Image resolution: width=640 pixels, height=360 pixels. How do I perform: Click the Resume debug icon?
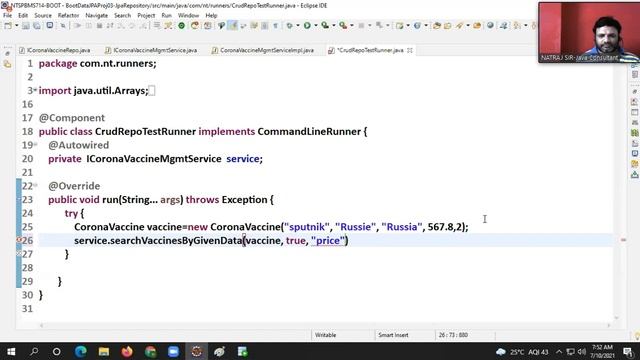pyautogui.click(x=77, y=26)
